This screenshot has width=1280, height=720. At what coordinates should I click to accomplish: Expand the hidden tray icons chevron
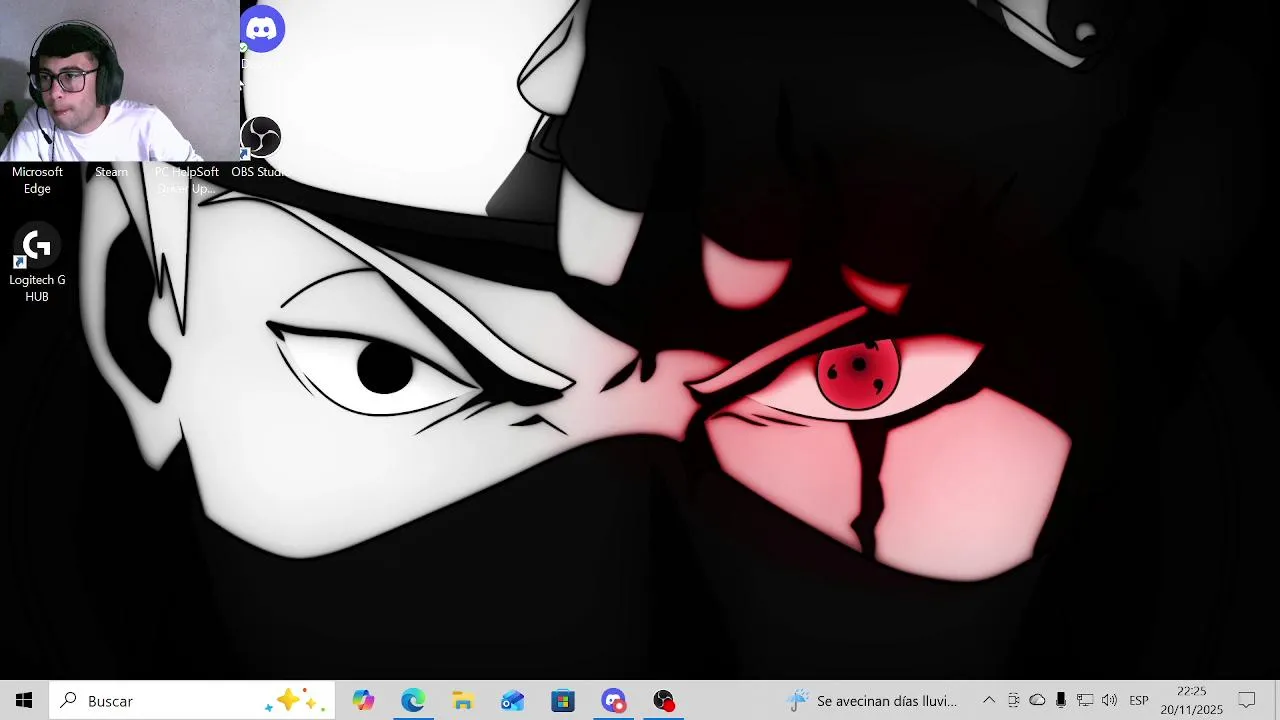click(989, 701)
